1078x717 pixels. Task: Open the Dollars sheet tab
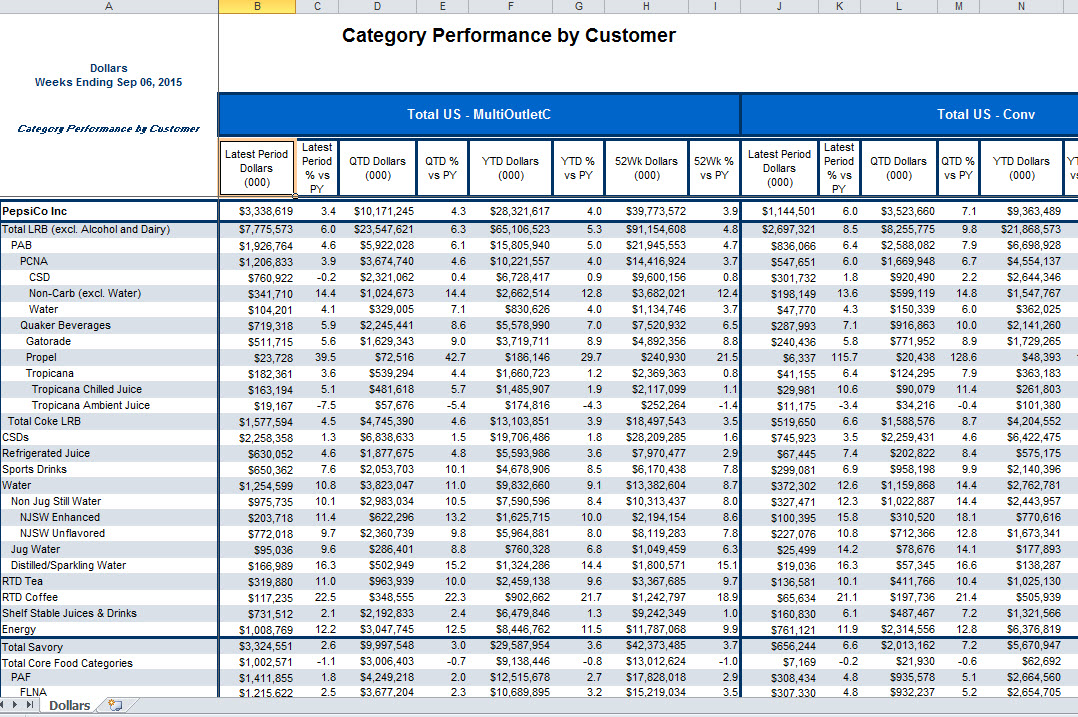[69, 705]
